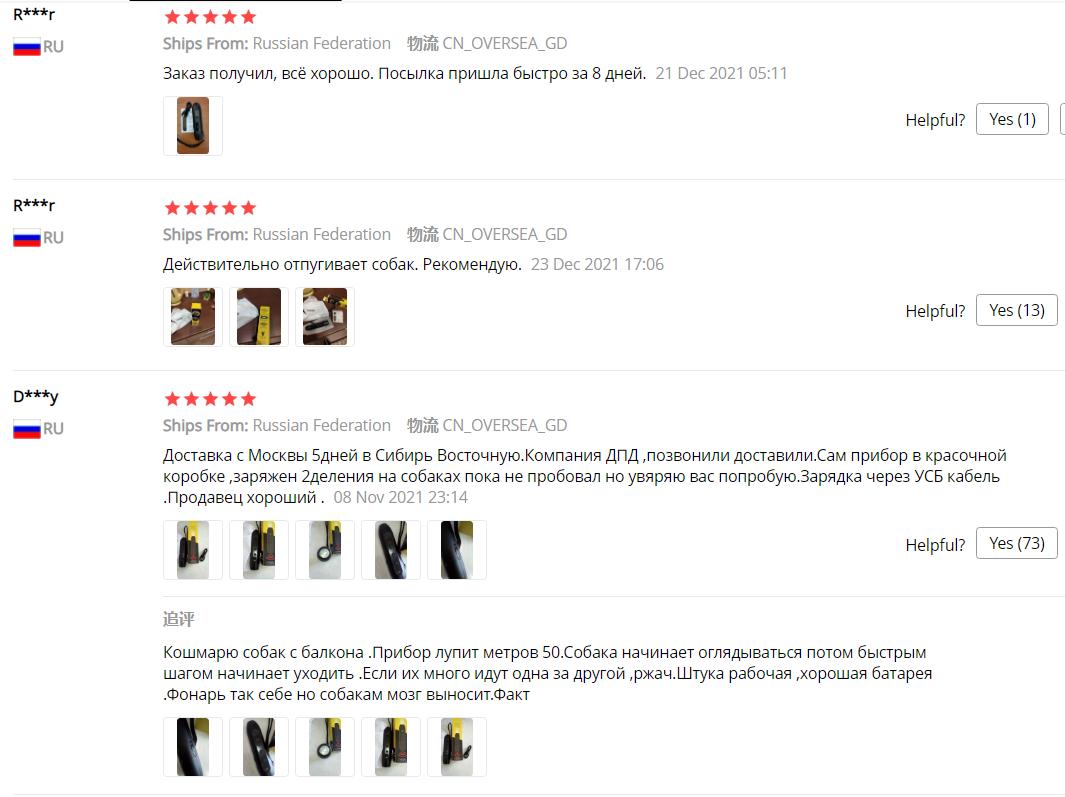Viewport: 1065px width, 797px height.
Task: Click Yes (13) helpful button
Action: pos(1017,311)
